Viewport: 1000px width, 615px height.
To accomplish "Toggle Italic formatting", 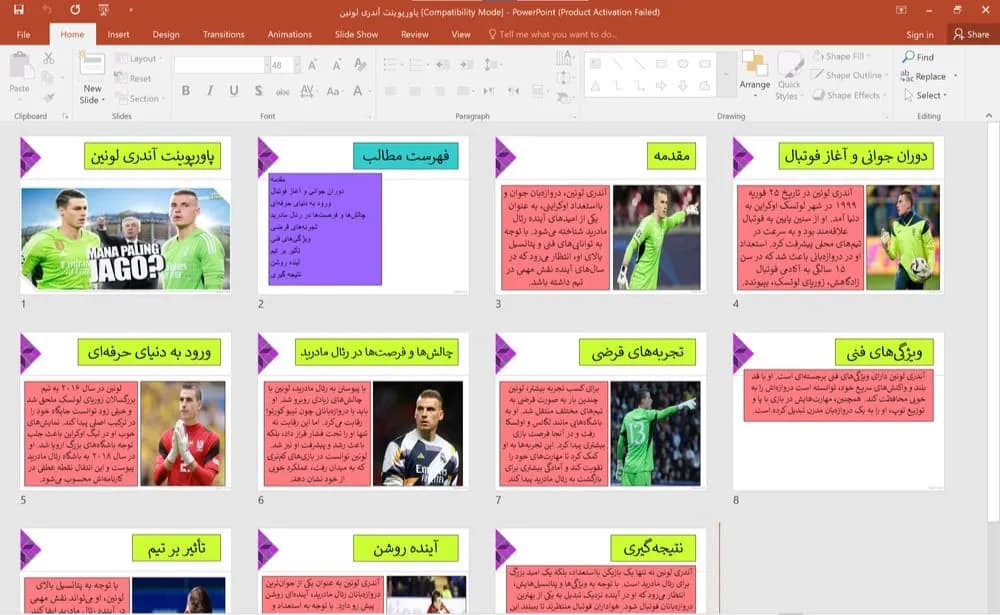I will click(210, 91).
